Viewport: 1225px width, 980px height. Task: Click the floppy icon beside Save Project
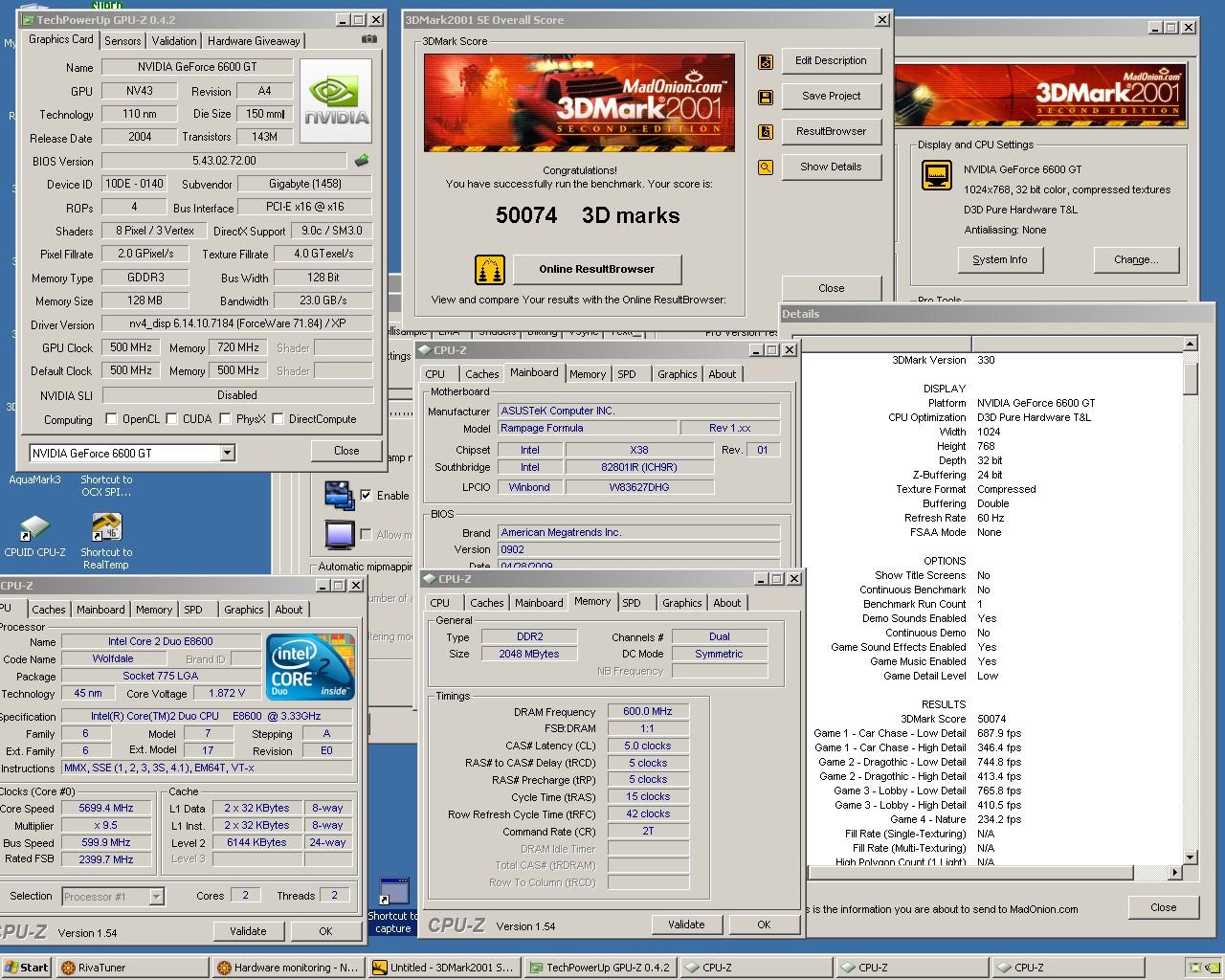[x=766, y=97]
